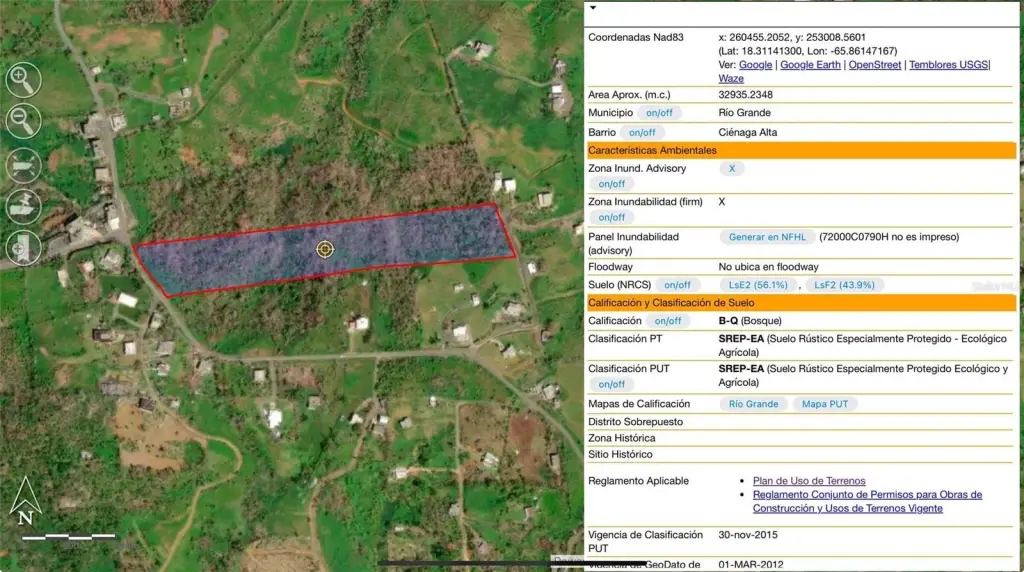Expand the Características Ambientales section header
Viewport: 1024px width, 572px height.
(x=801, y=150)
